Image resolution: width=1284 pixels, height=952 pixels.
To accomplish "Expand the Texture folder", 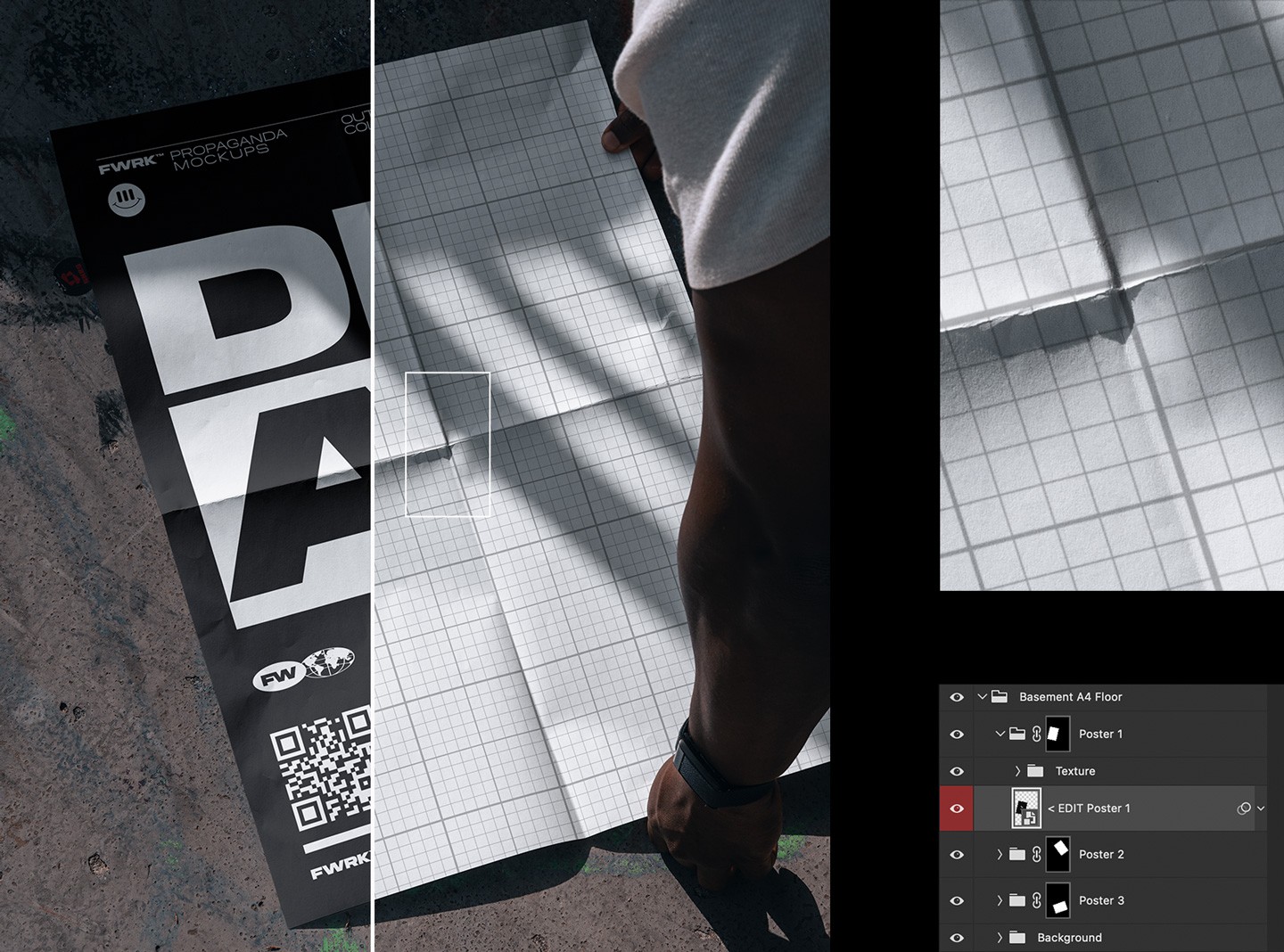I will (1019, 771).
